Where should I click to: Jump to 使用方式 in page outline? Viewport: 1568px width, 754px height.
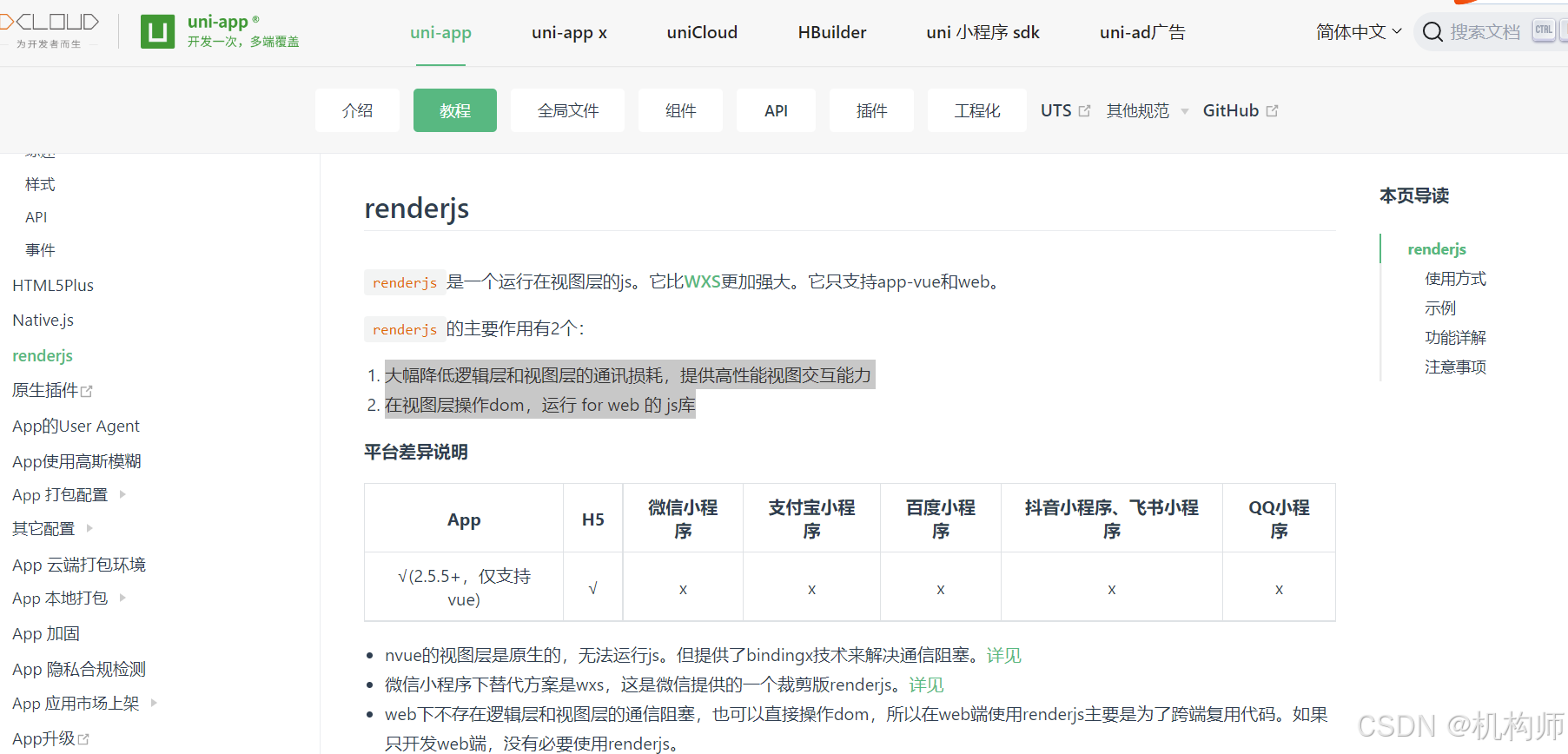1455,279
